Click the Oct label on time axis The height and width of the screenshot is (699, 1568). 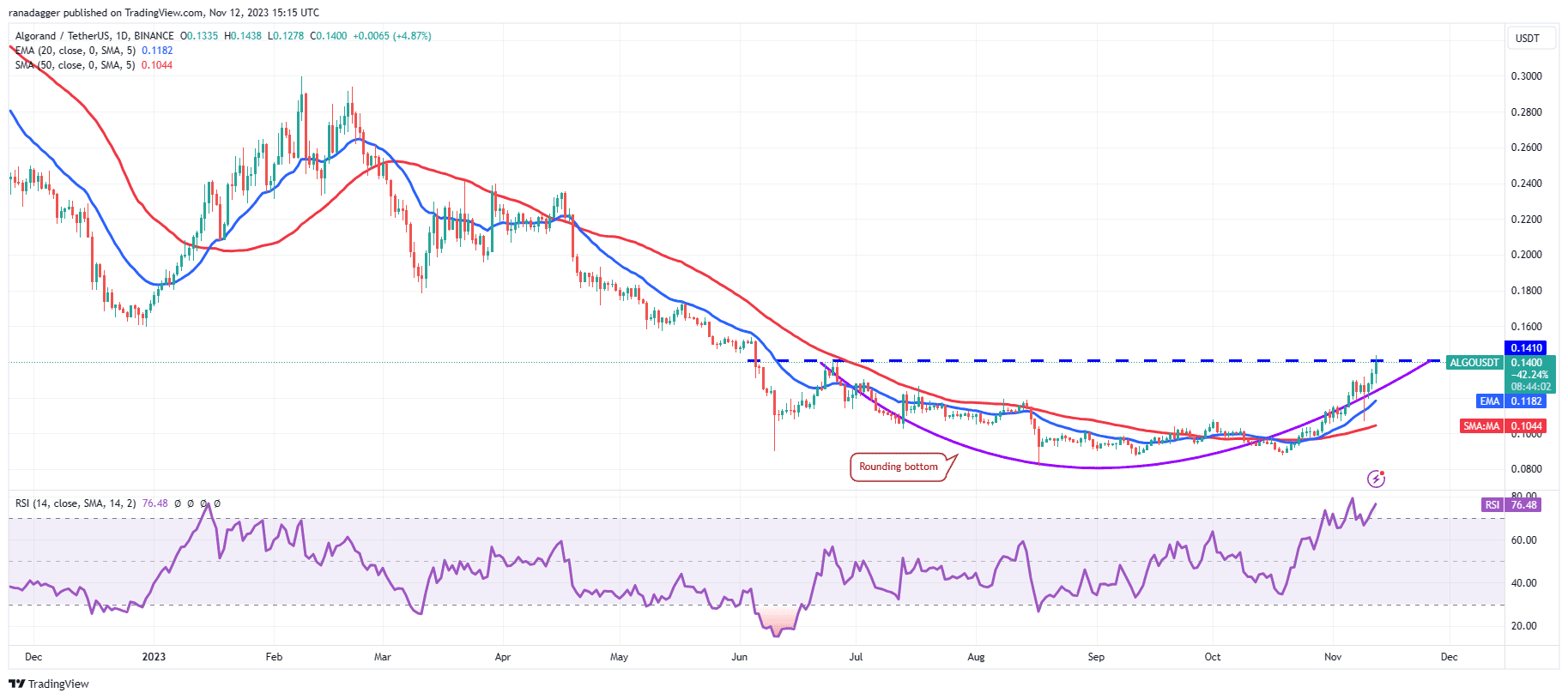click(1213, 657)
